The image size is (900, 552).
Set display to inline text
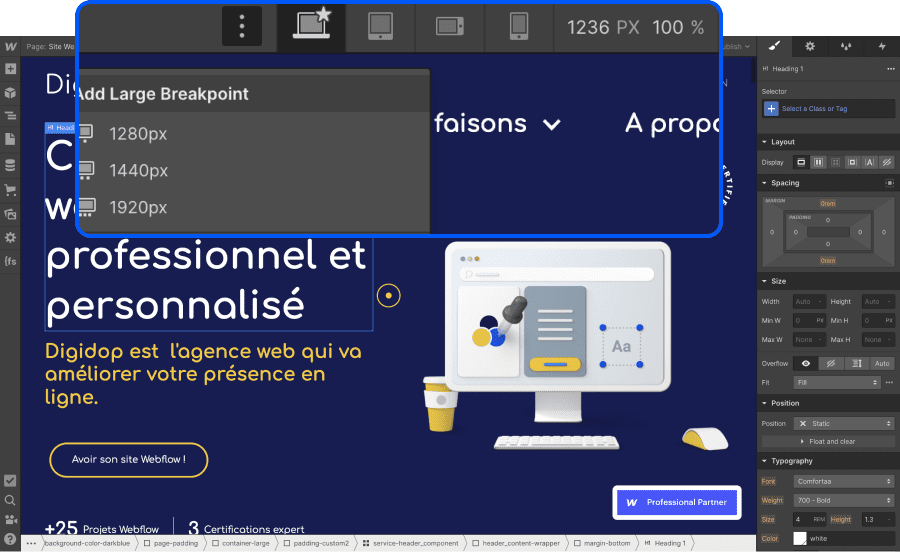click(x=870, y=162)
